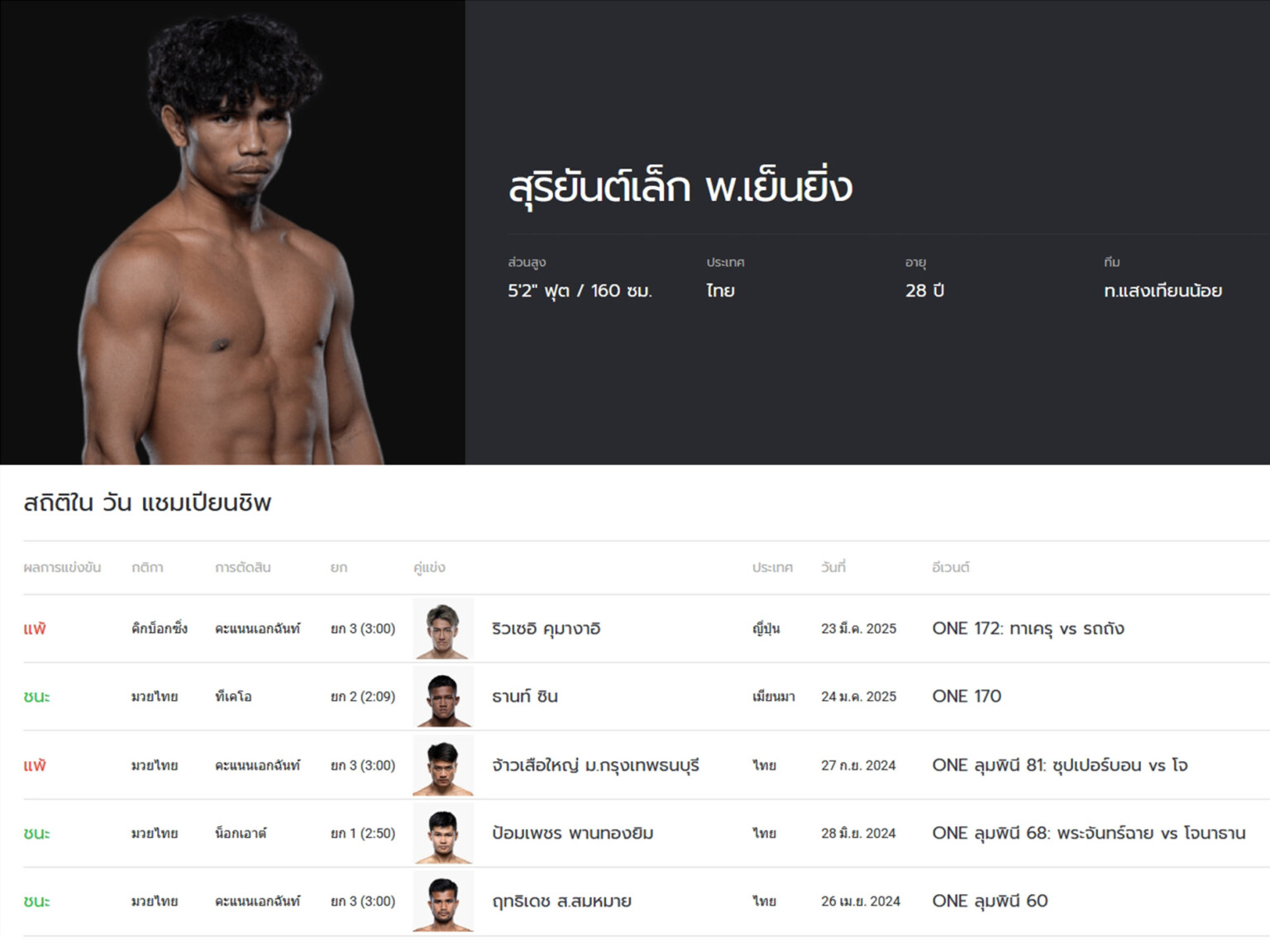Click the athlete's large profile photo

(232, 232)
